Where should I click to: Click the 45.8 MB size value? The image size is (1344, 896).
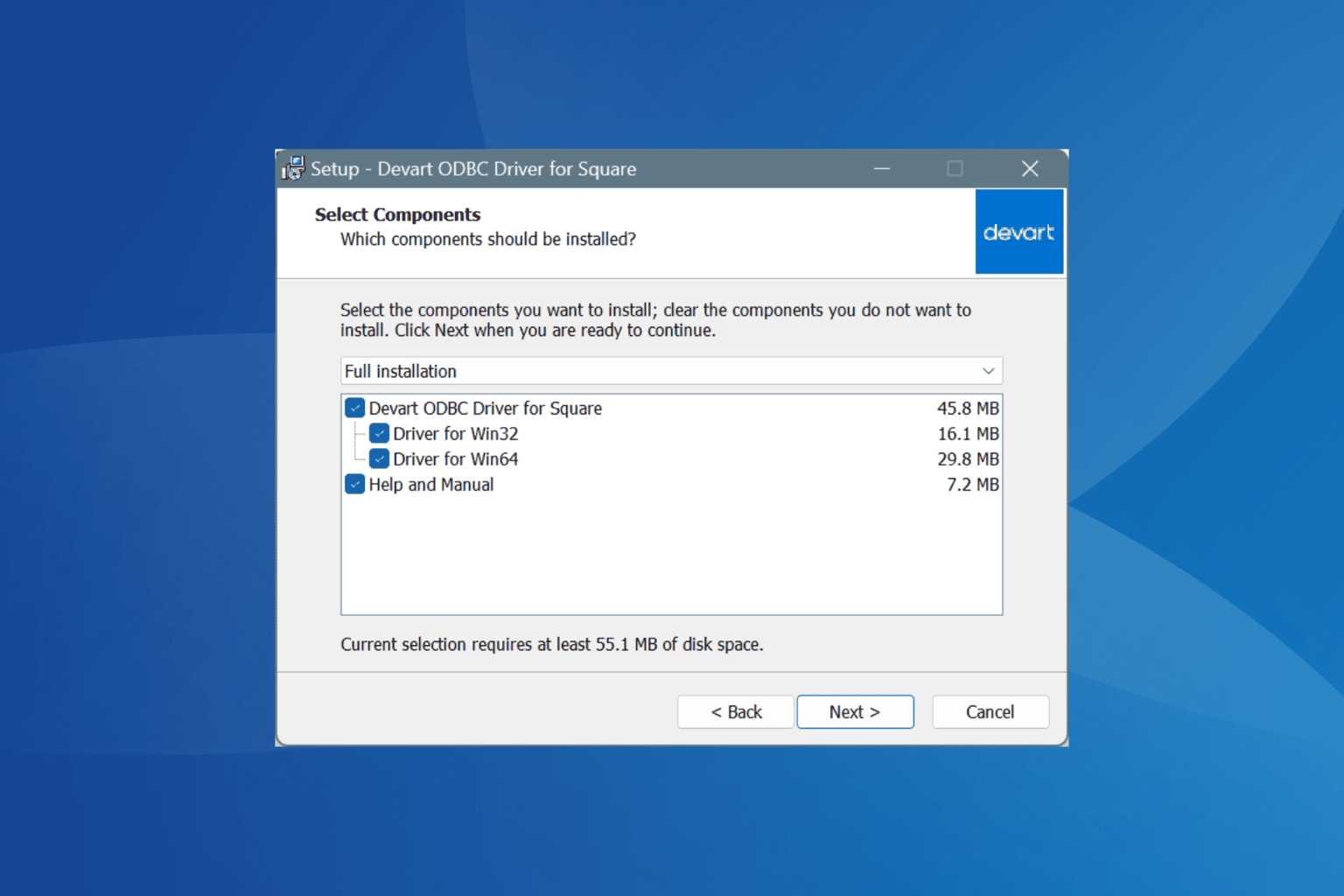tap(968, 408)
